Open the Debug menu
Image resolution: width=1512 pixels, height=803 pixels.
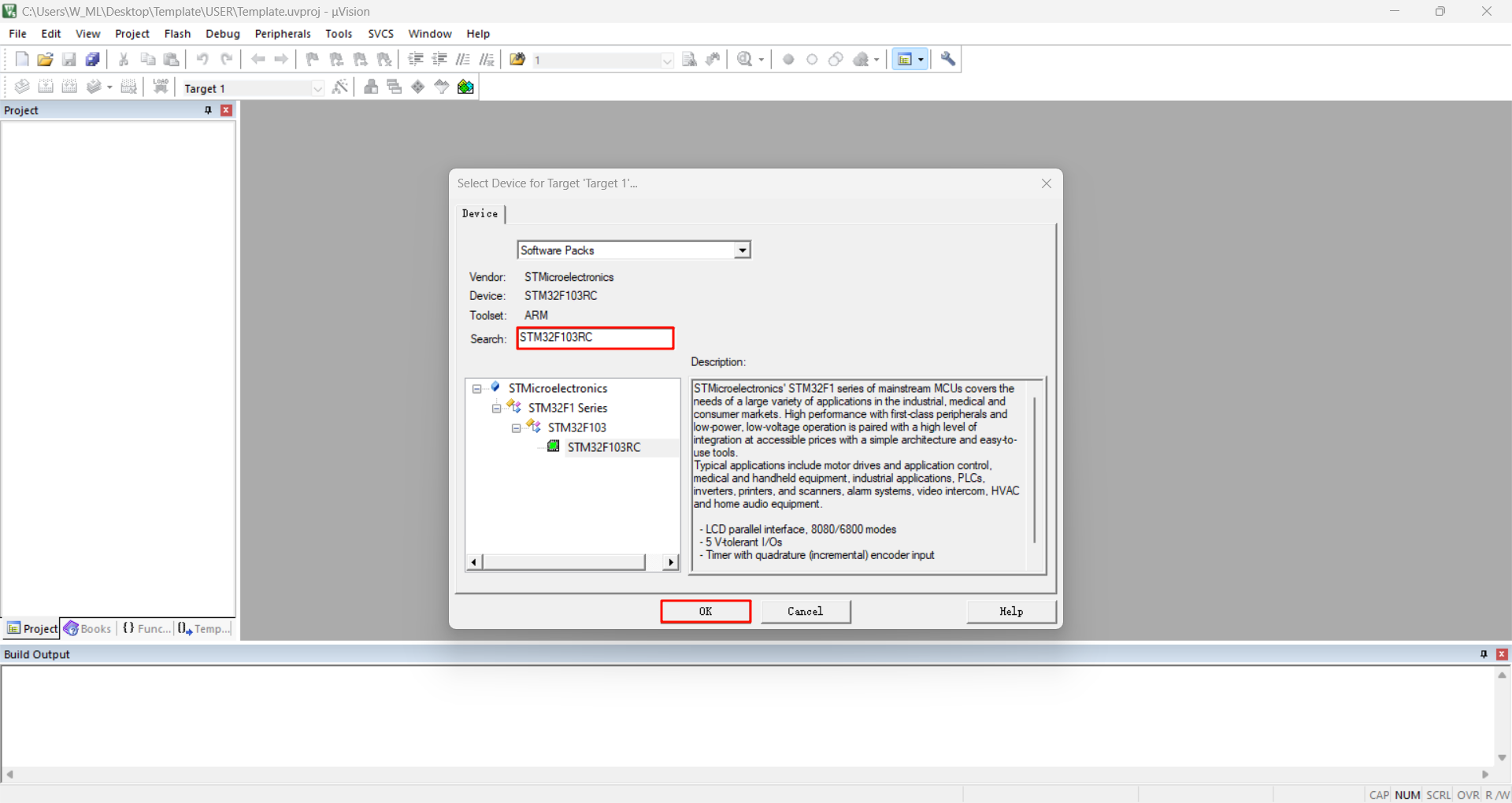[x=223, y=34]
